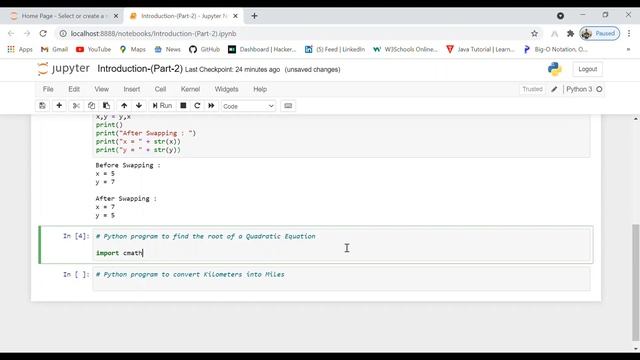Open the Widgets menu
The width and height of the screenshot is (640, 360).
coord(226,89)
